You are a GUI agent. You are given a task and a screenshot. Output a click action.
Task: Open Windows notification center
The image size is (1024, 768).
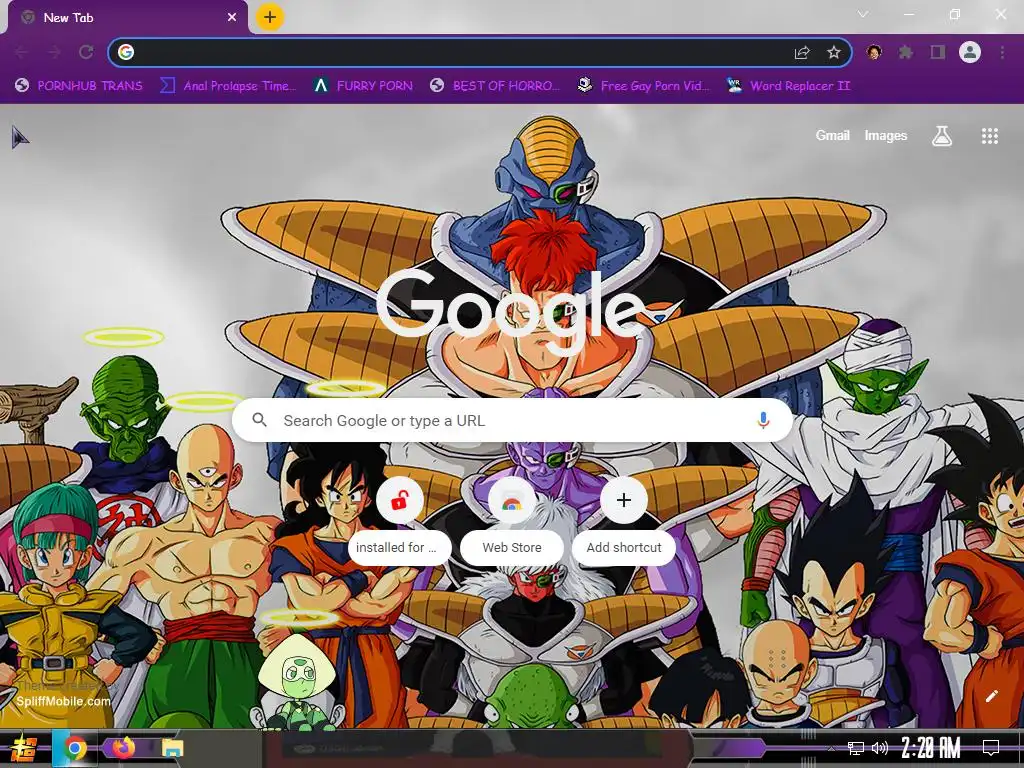[991, 748]
